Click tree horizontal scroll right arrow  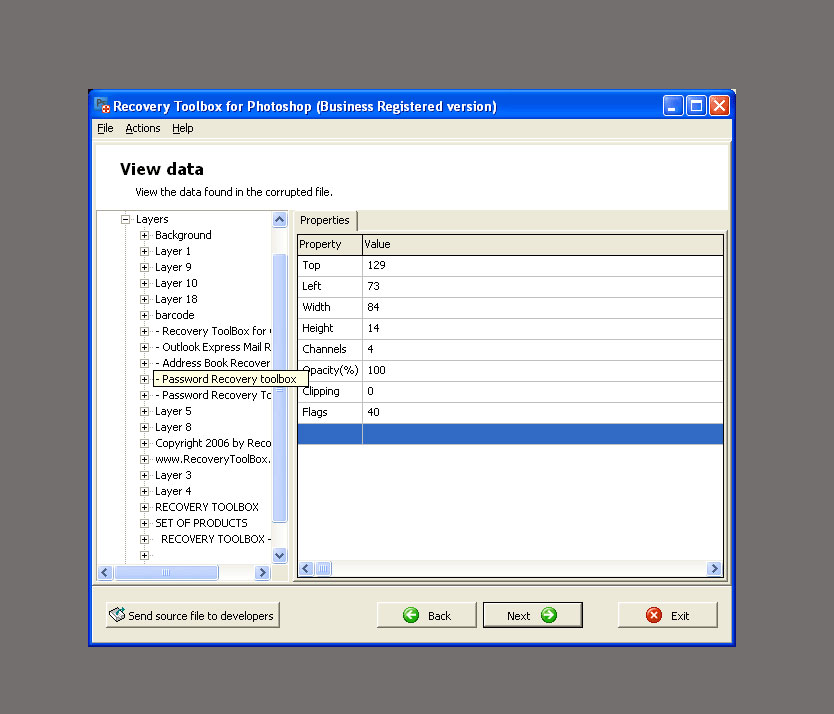(x=262, y=572)
